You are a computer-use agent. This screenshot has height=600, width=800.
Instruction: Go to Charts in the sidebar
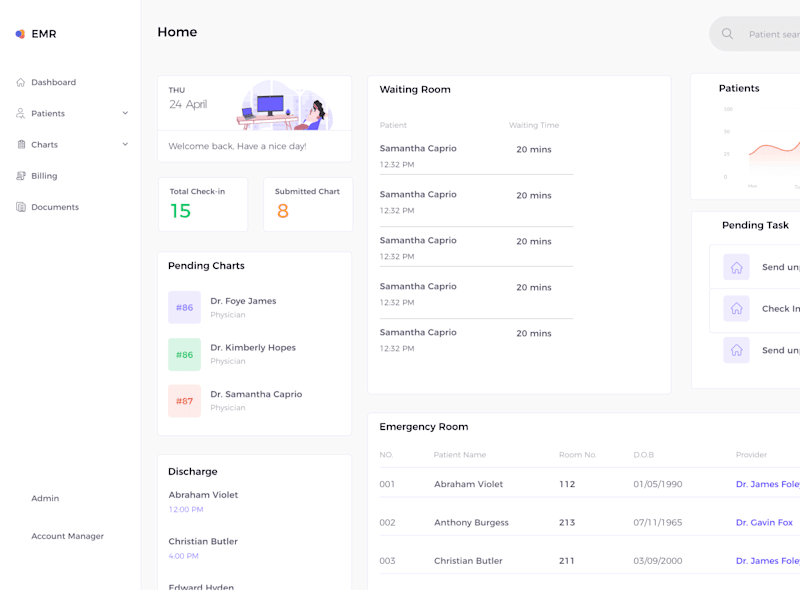[x=44, y=144]
